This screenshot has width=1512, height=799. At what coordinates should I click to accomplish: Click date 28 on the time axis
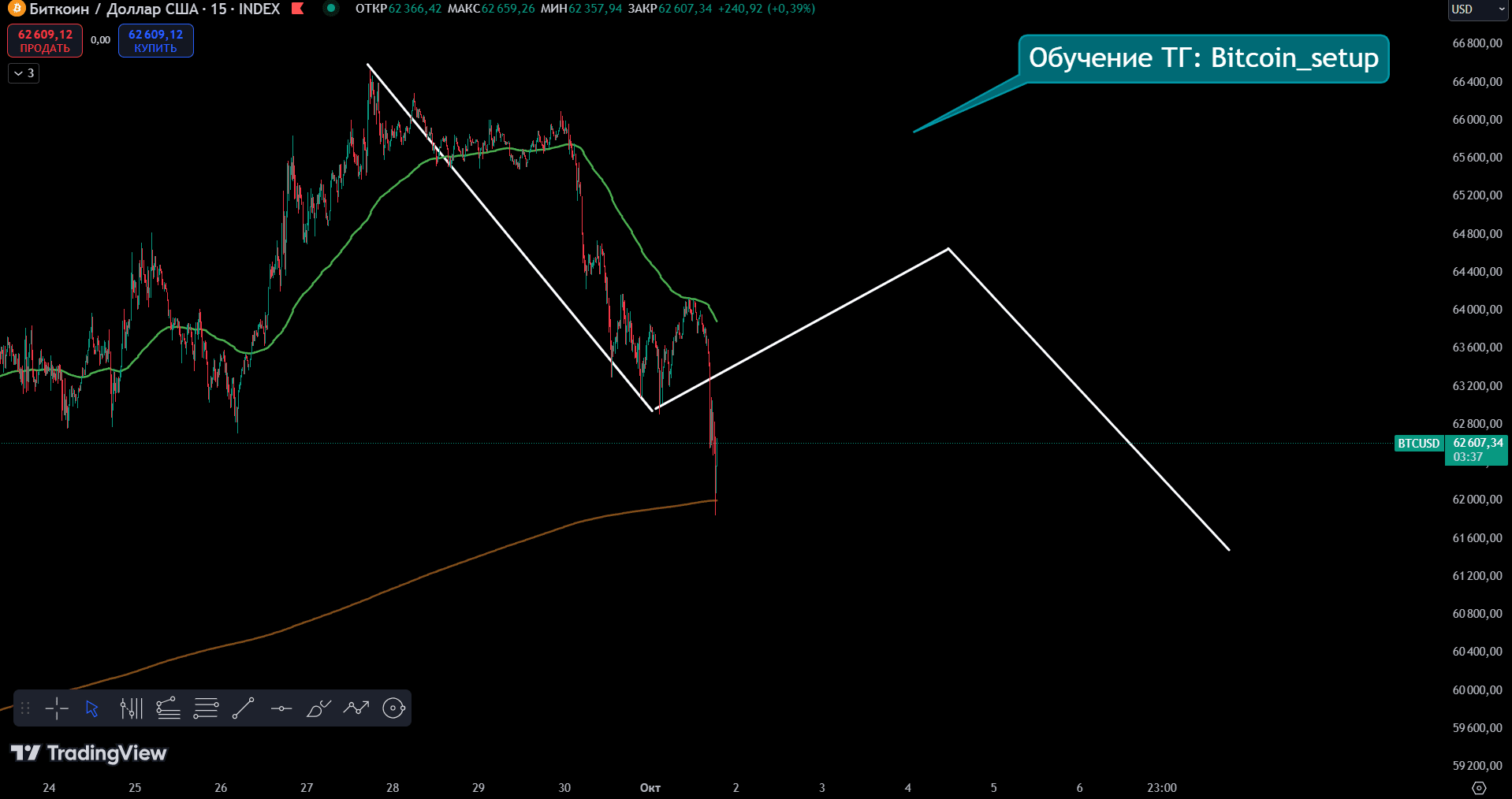tap(393, 788)
